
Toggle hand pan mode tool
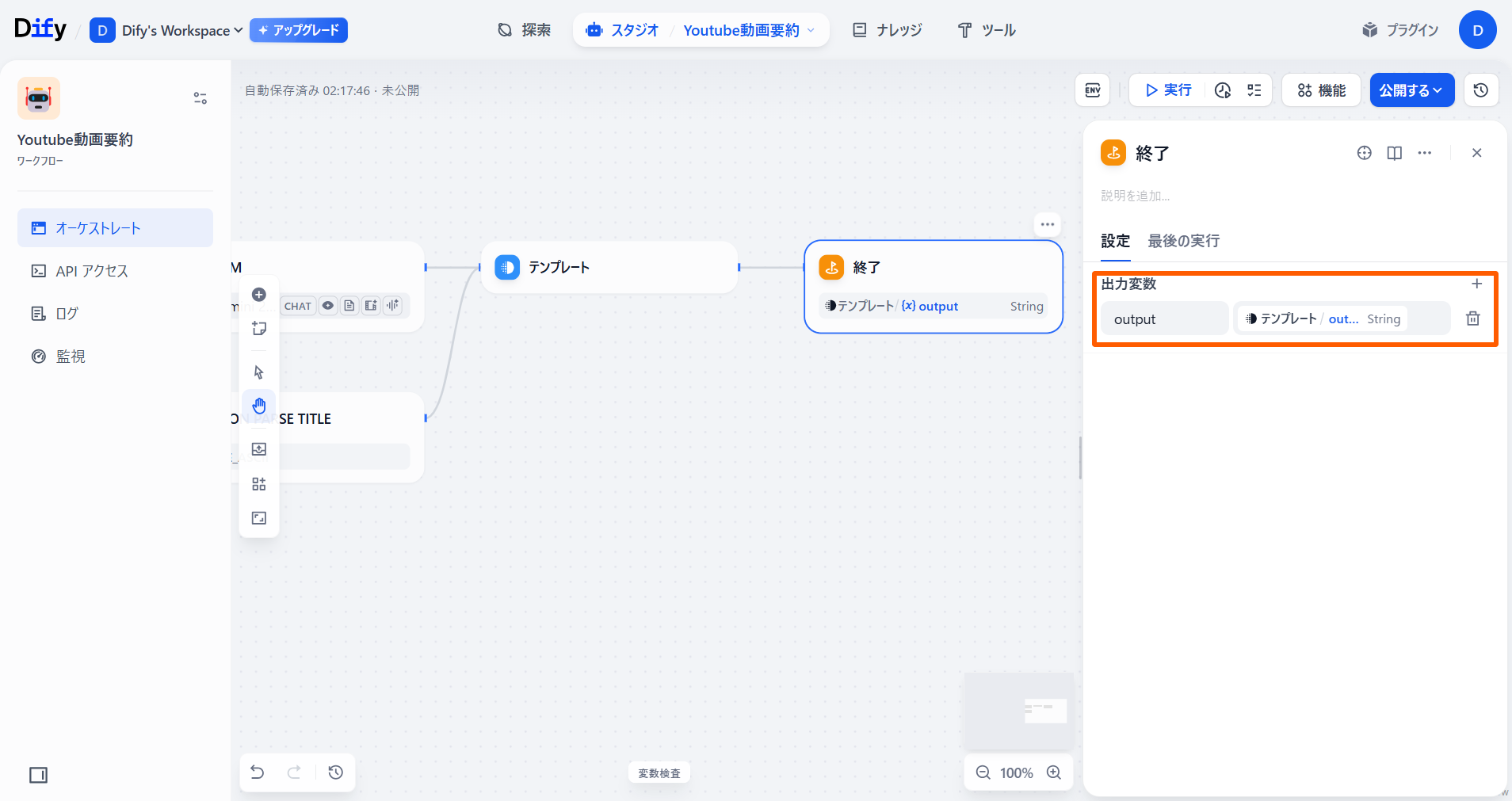259,406
